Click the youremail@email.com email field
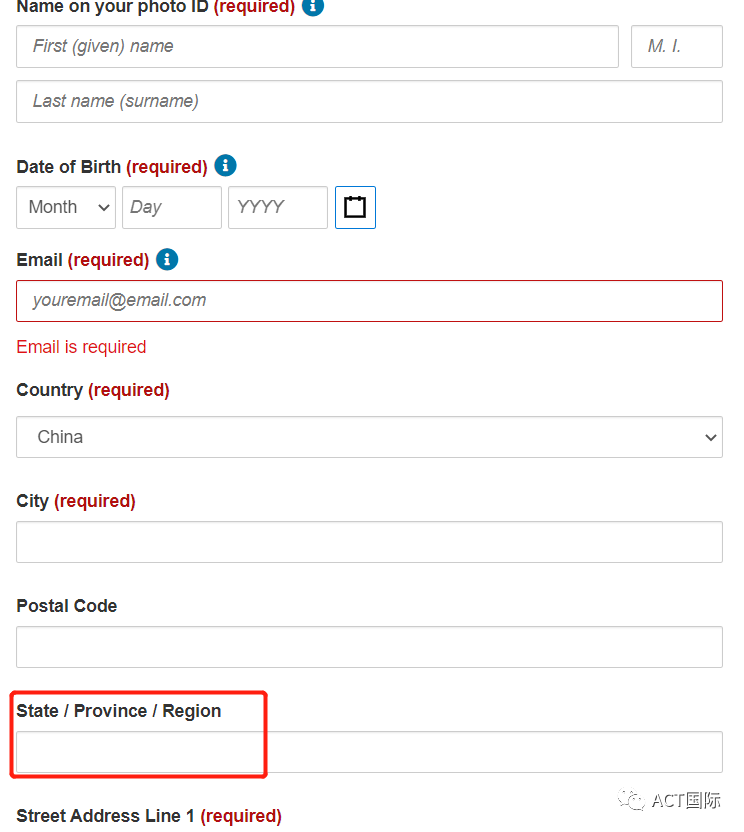 (369, 300)
